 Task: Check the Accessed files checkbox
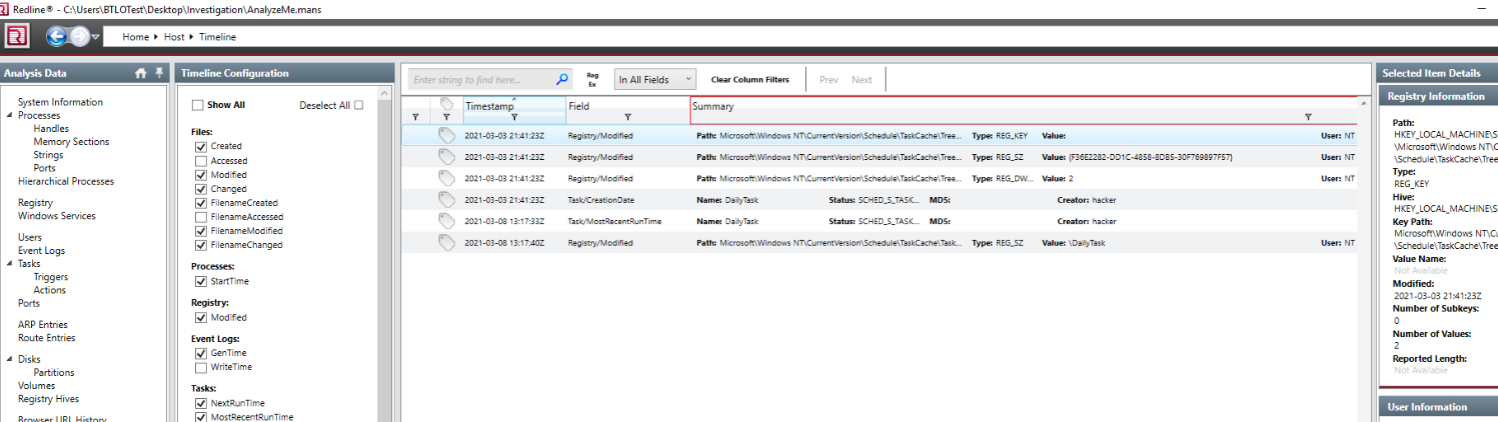pyautogui.click(x=201, y=160)
